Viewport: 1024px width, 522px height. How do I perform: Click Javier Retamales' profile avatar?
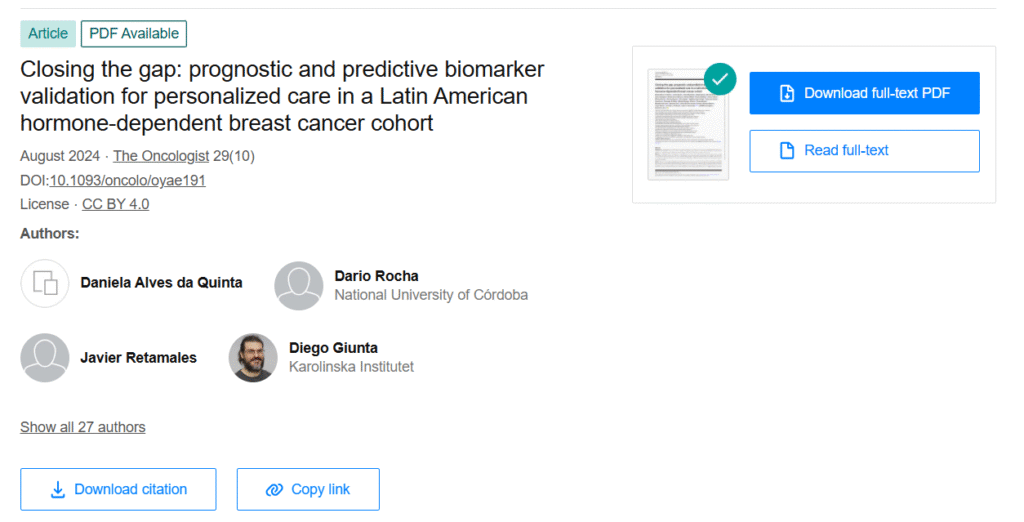click(x=45, y=357)
